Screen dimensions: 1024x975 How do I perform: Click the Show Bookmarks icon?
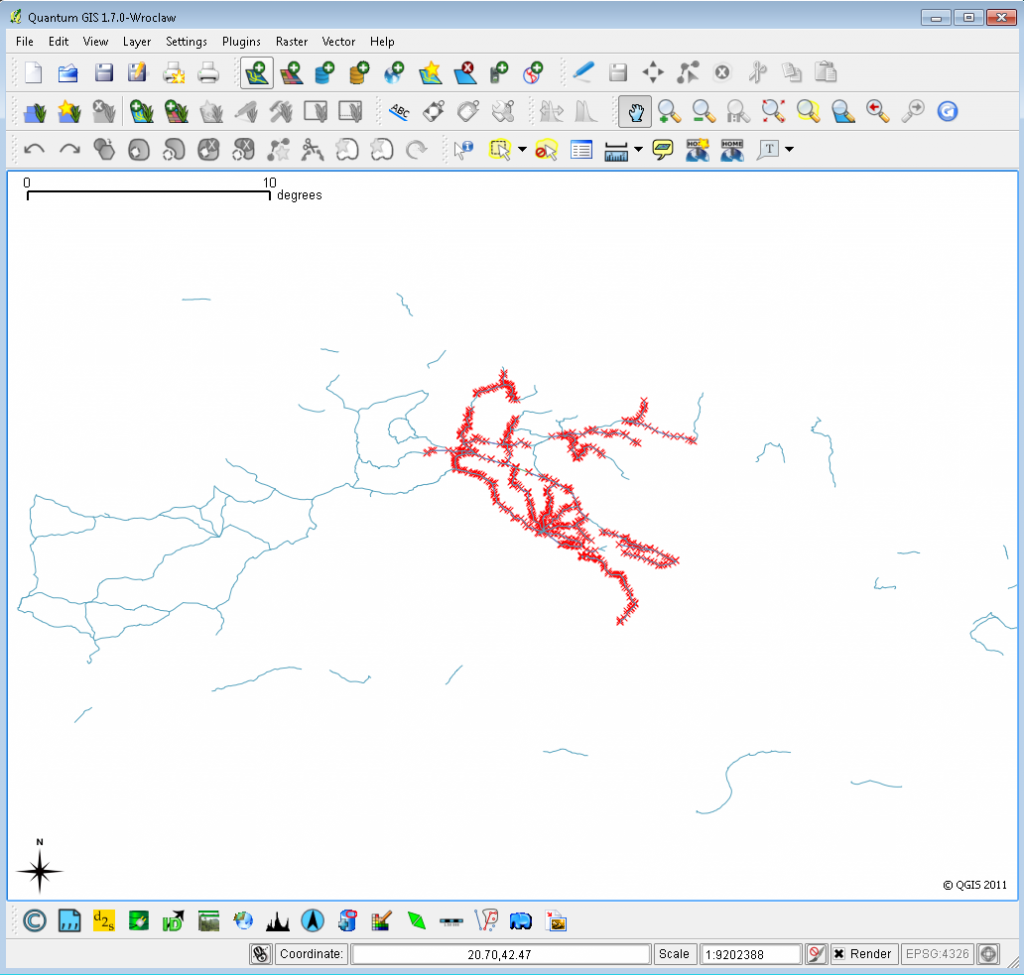click(732, 150)
